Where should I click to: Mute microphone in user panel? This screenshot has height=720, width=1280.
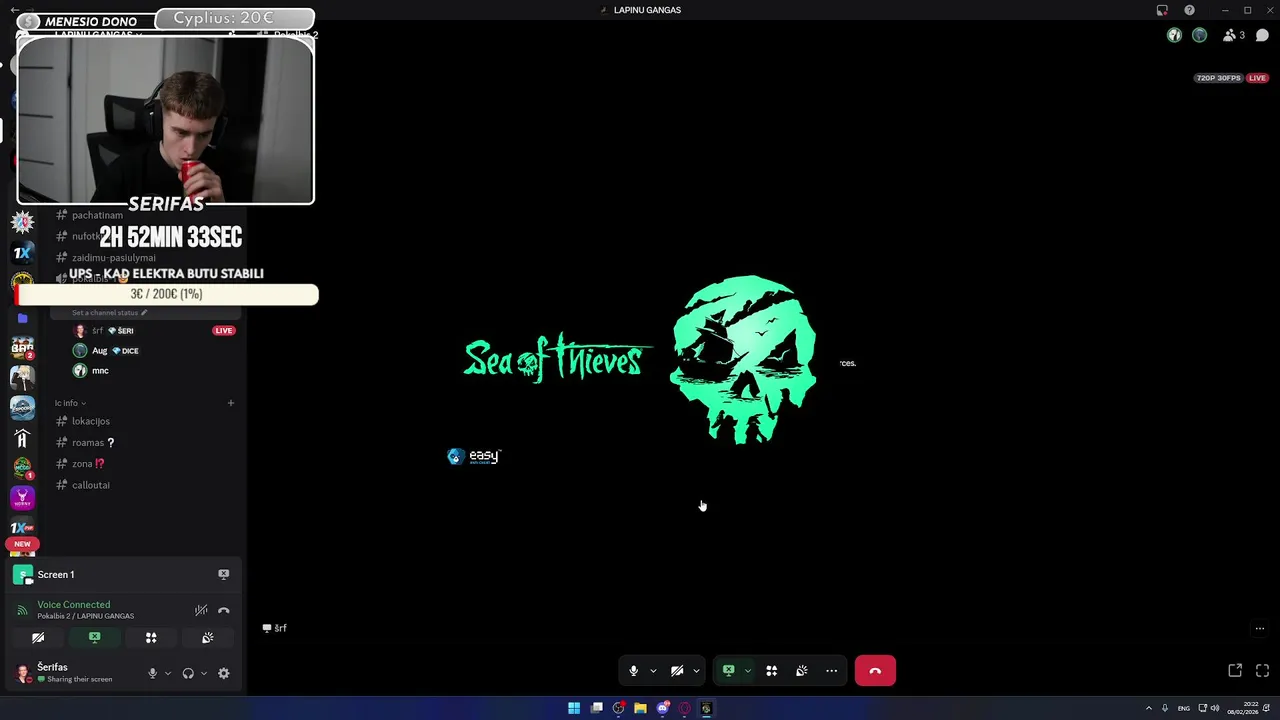(152, 673)
